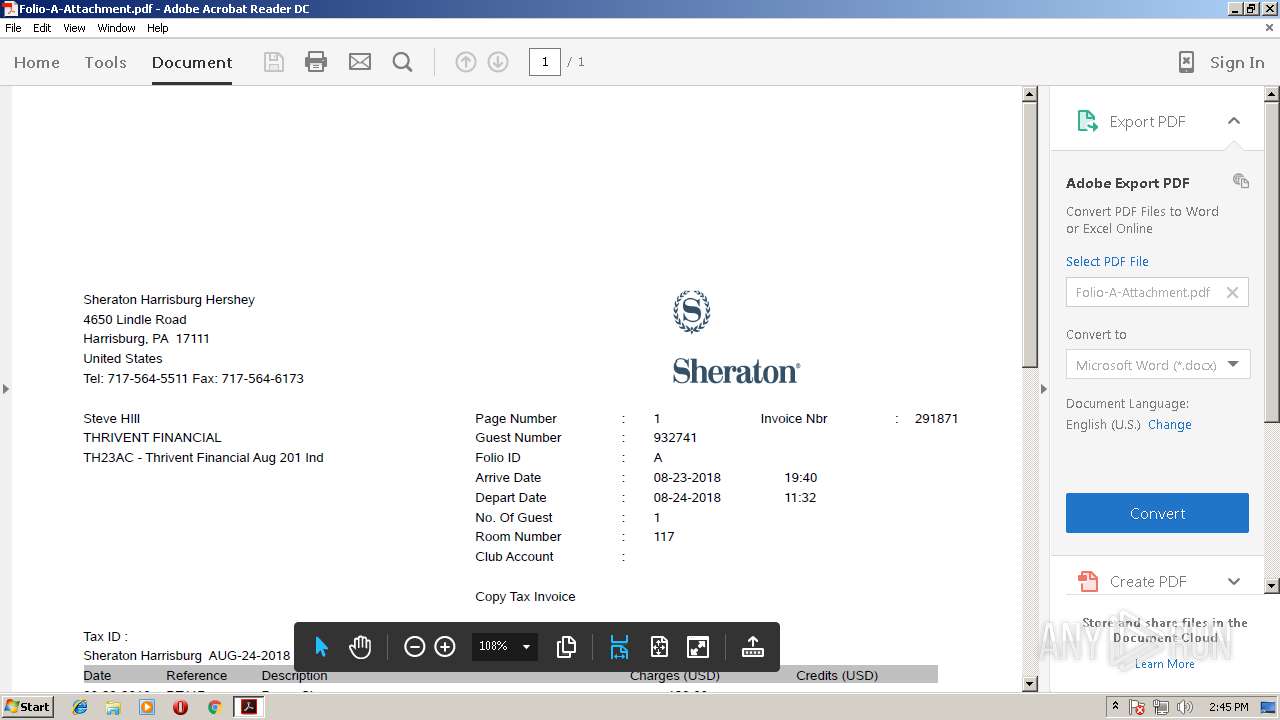
Task: Activate the Hand pan tool
Action: [360, 647]
